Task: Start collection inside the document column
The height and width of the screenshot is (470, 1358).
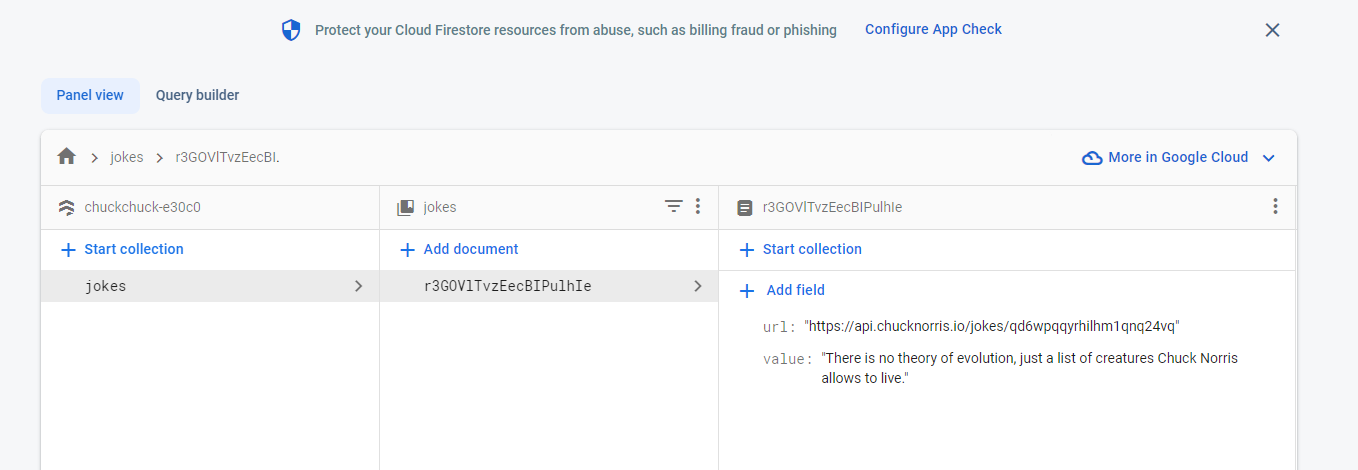Action: (800, 249)
